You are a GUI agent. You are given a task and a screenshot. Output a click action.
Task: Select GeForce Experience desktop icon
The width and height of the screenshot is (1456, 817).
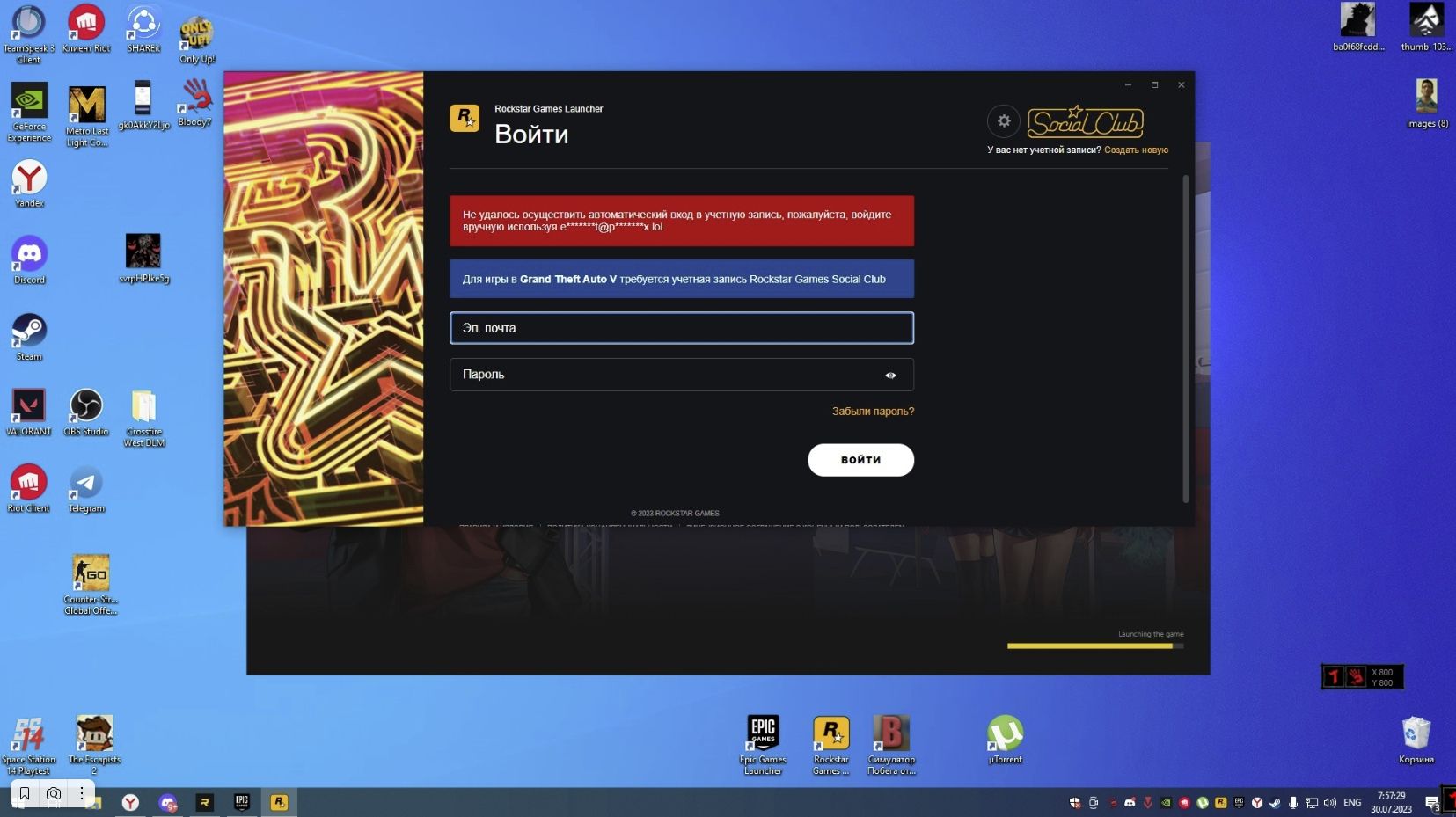point(29,113)
